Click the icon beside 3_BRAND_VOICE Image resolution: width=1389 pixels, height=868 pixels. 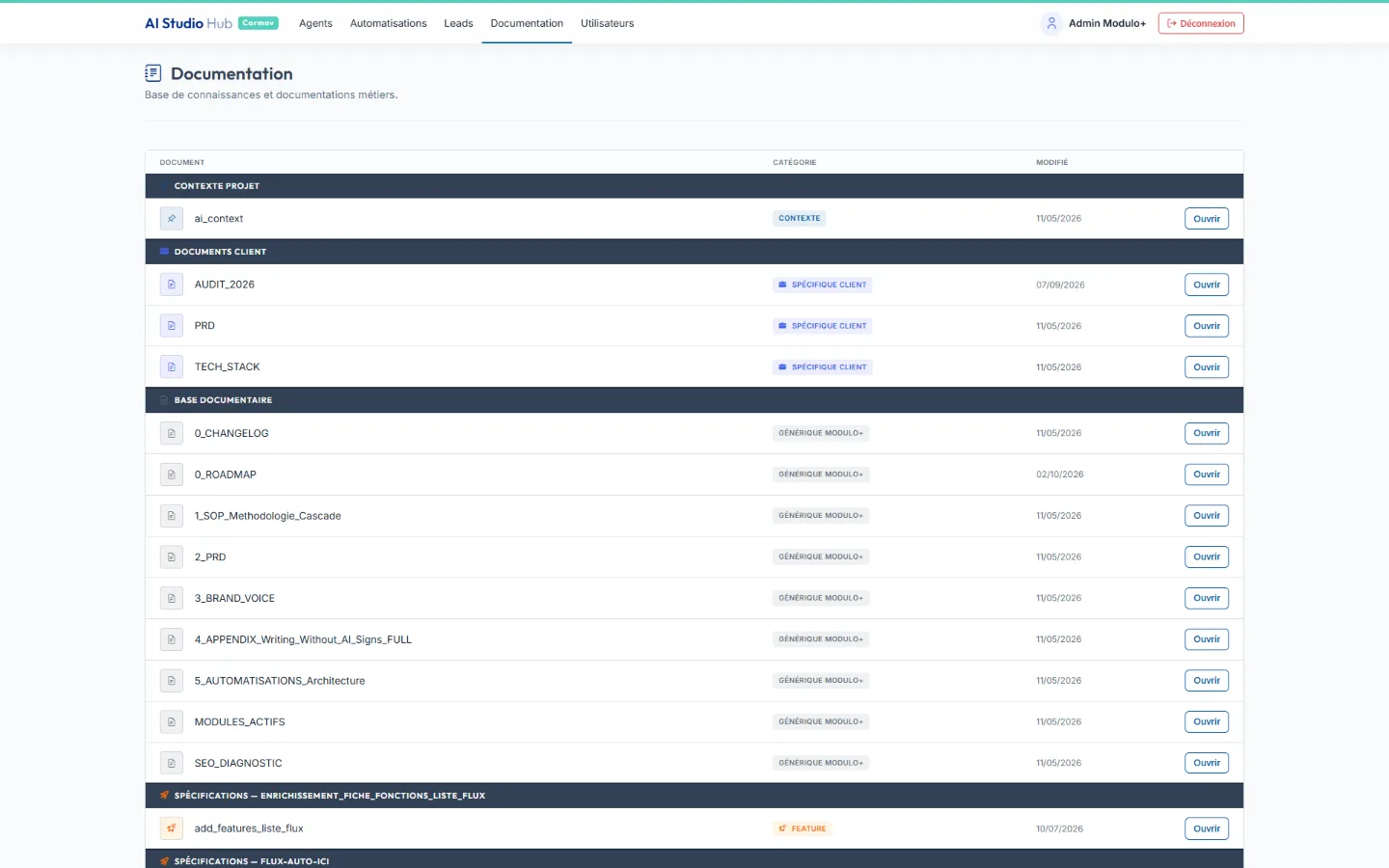click(172, 598)
